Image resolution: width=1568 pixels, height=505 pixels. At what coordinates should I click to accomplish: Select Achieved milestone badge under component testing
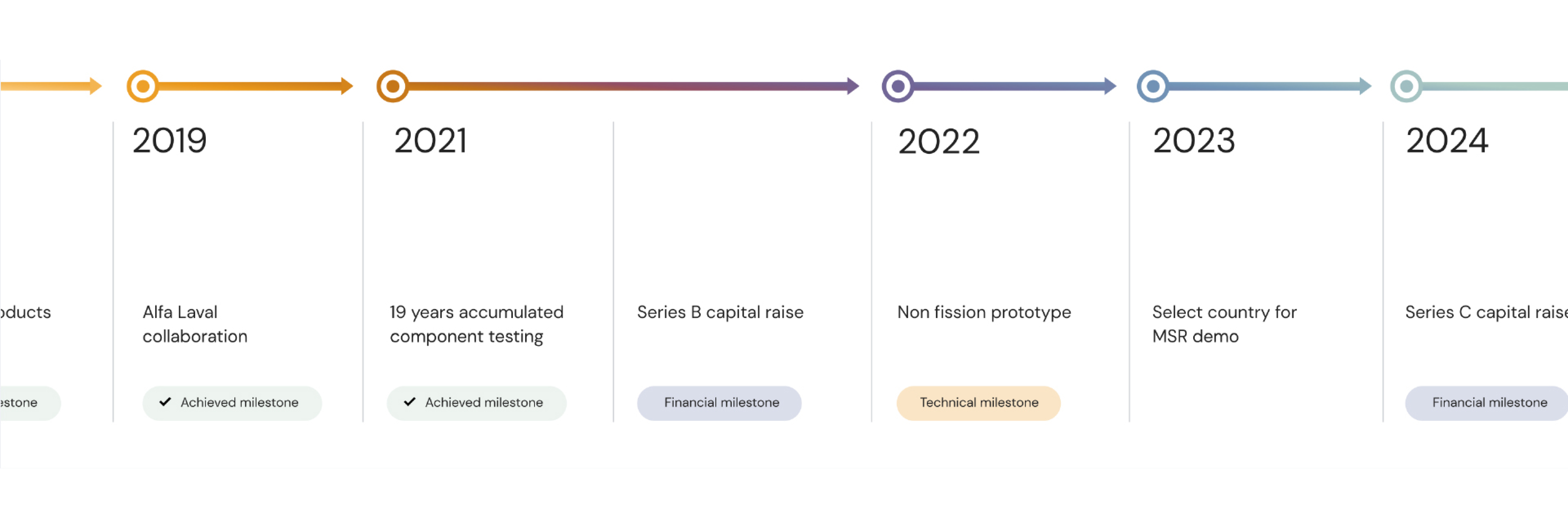point(477,403)
